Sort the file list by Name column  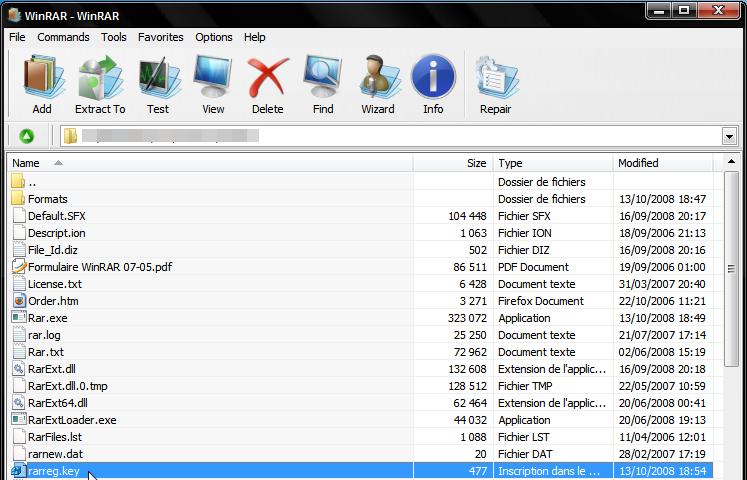point(211,163)
